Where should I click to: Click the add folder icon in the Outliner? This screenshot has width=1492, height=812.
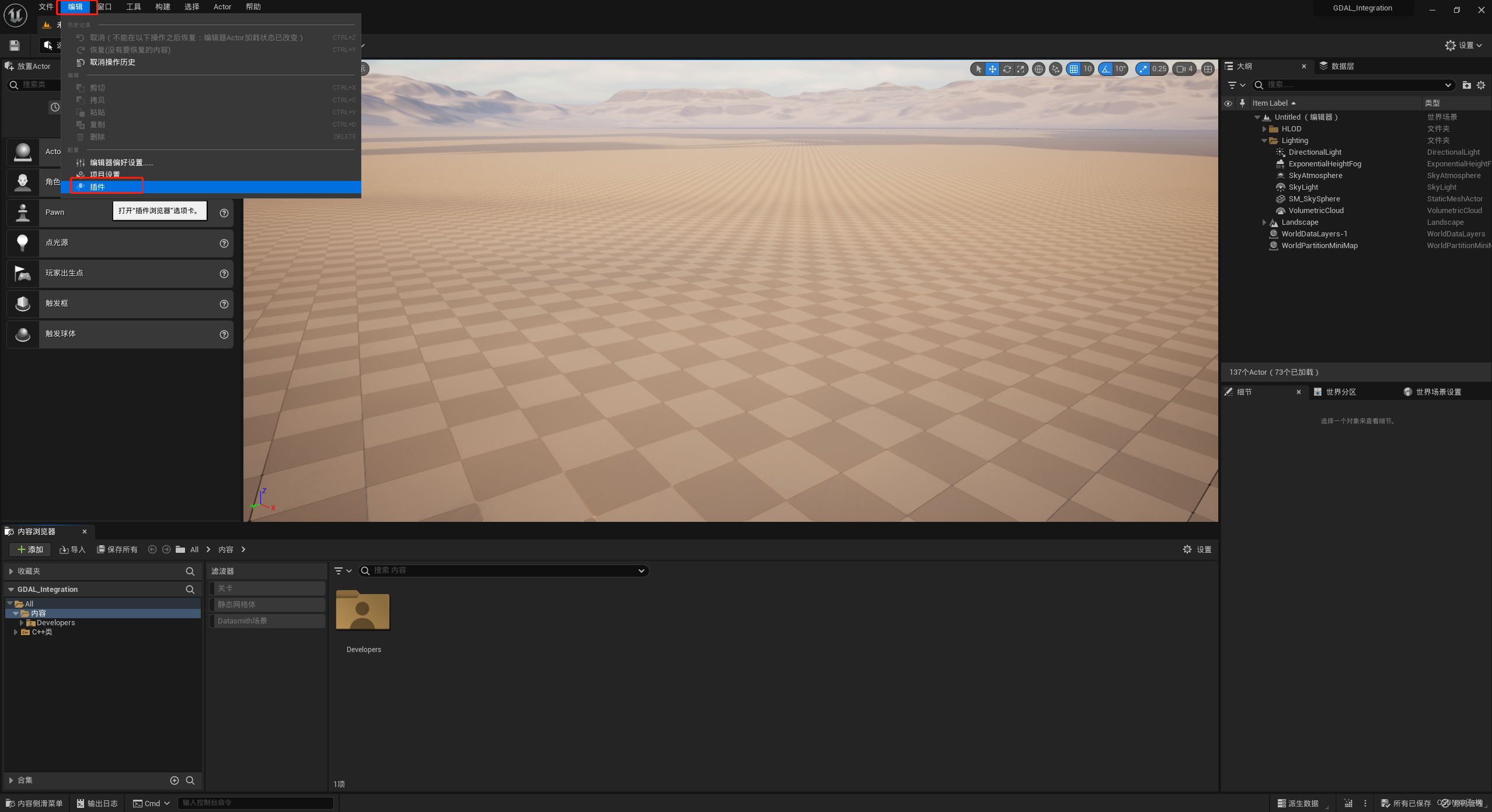point(1466,85)
